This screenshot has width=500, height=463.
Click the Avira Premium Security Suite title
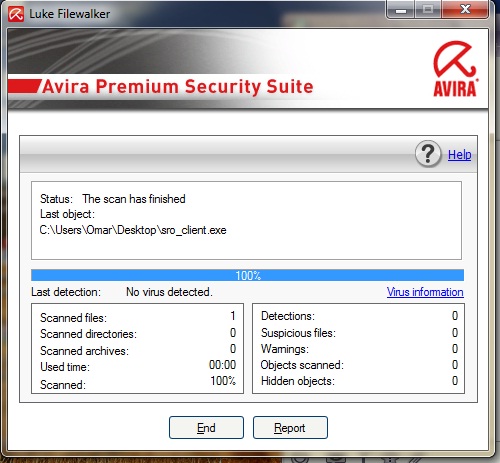tap(178, 87)
